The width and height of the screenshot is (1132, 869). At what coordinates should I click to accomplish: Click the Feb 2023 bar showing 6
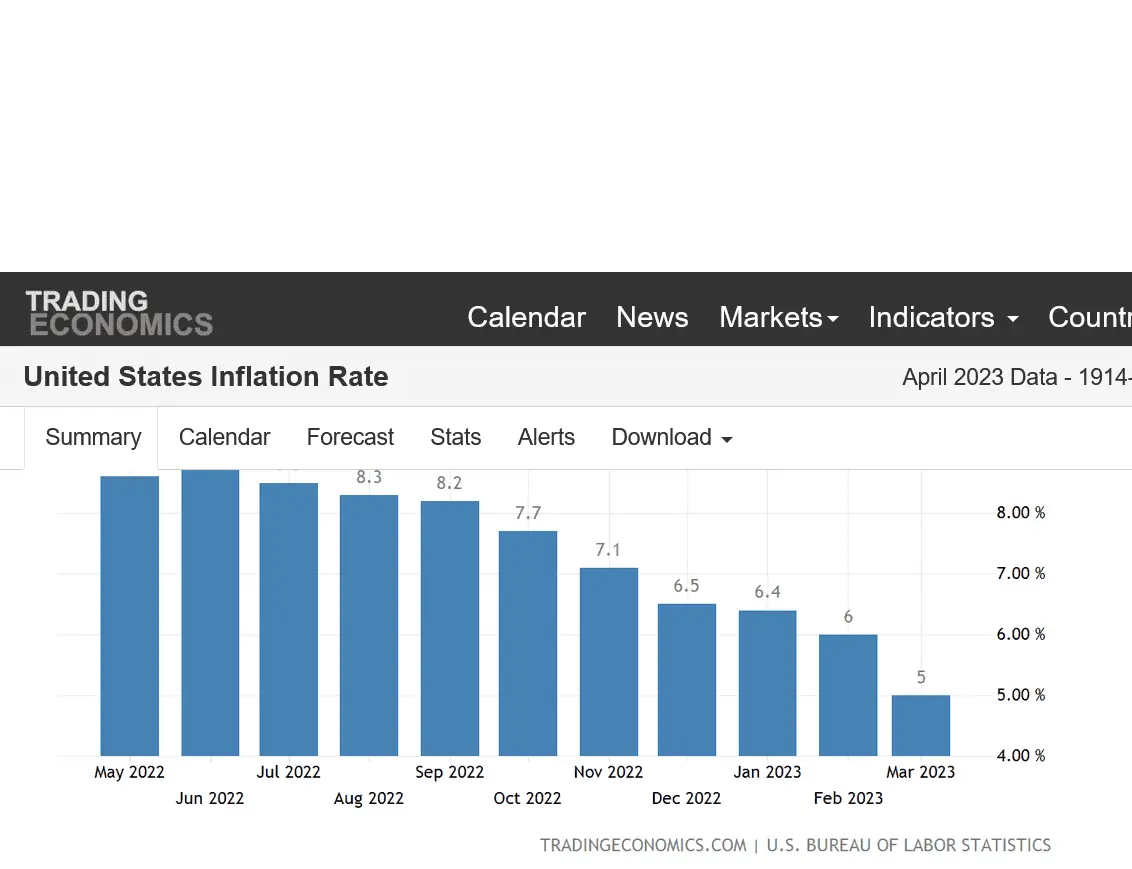tap(848, 695)
